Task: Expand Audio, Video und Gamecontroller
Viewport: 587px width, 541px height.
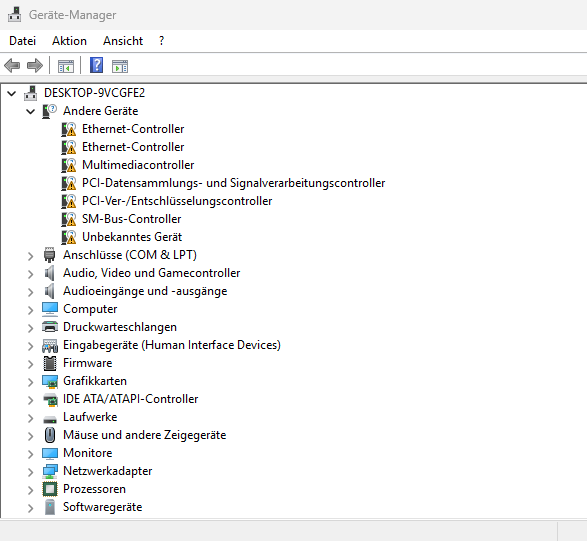Action: [x=31, y=274]
